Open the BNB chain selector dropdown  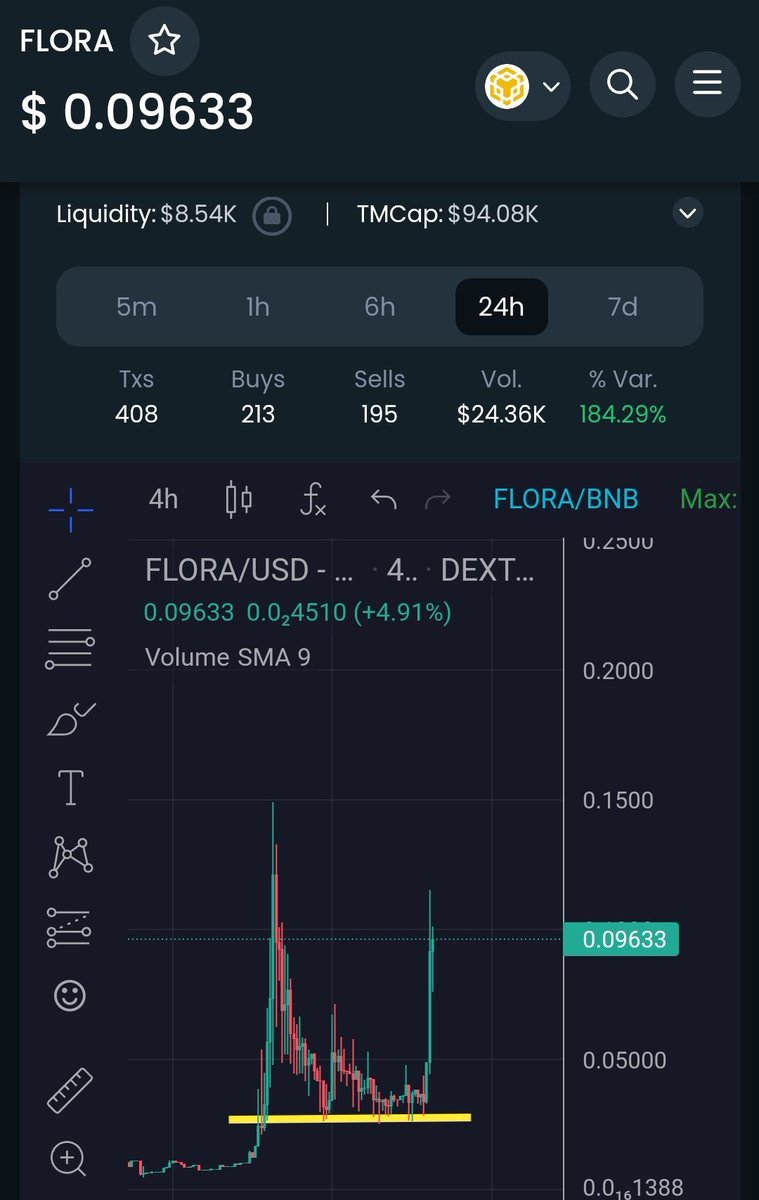click(x=523, y=87)
